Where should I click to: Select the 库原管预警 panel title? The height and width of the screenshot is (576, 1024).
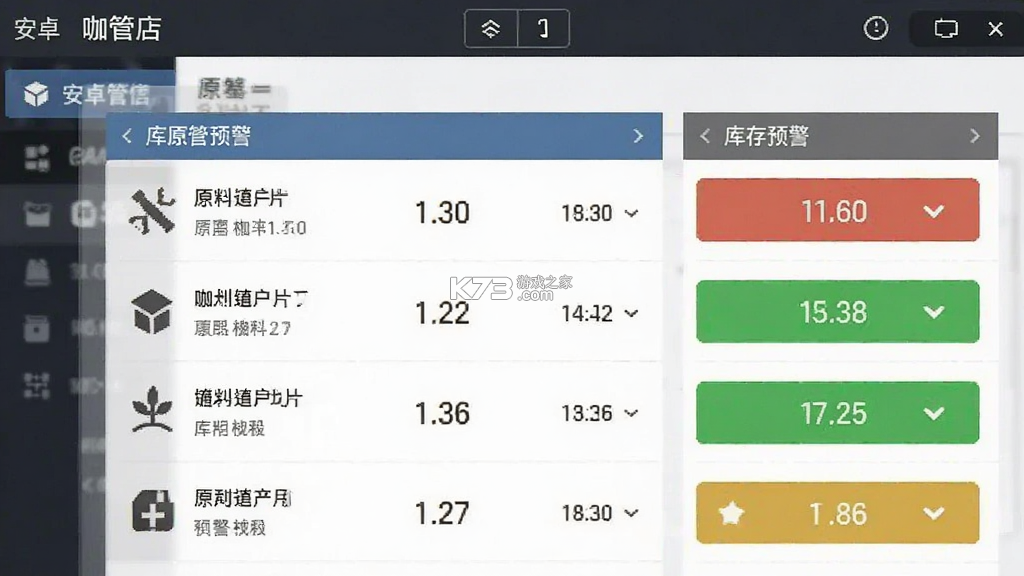coord(198,136)
